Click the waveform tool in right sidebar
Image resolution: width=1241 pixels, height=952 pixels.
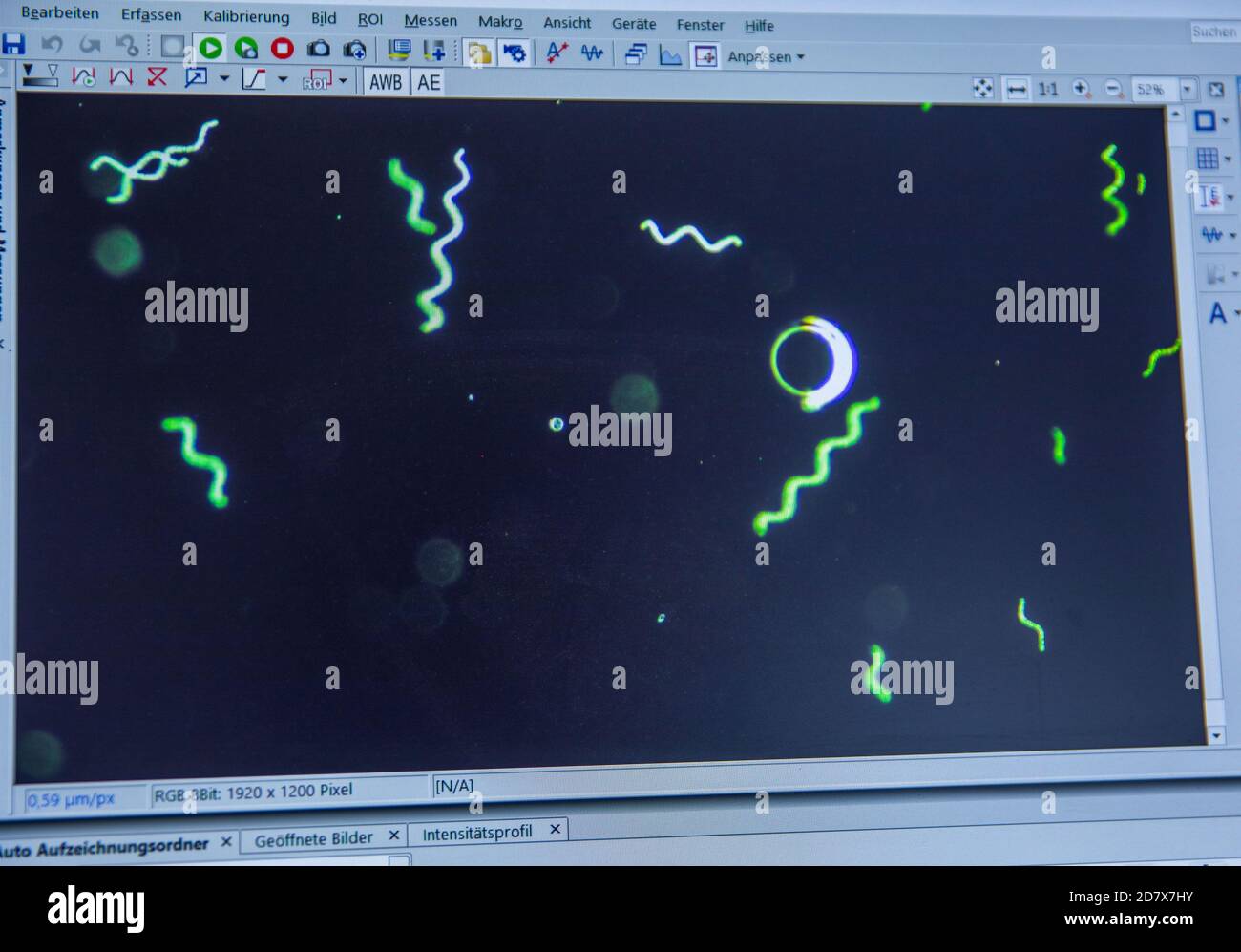pos(1211,234)
